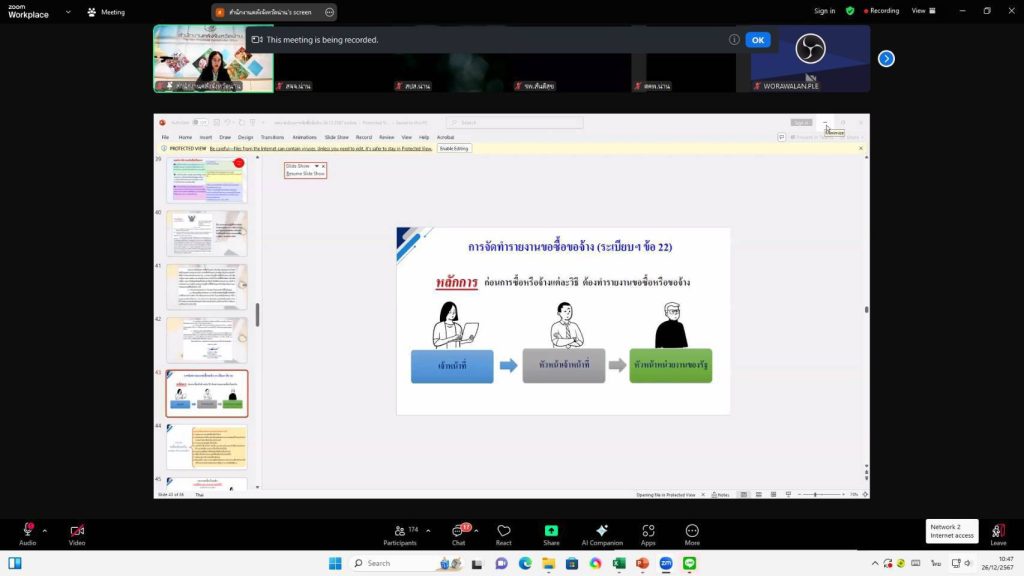Open screen share options ellipsis button
Image resolution: width=1024 pixels, height=576 pixels.
click(330, 12)
